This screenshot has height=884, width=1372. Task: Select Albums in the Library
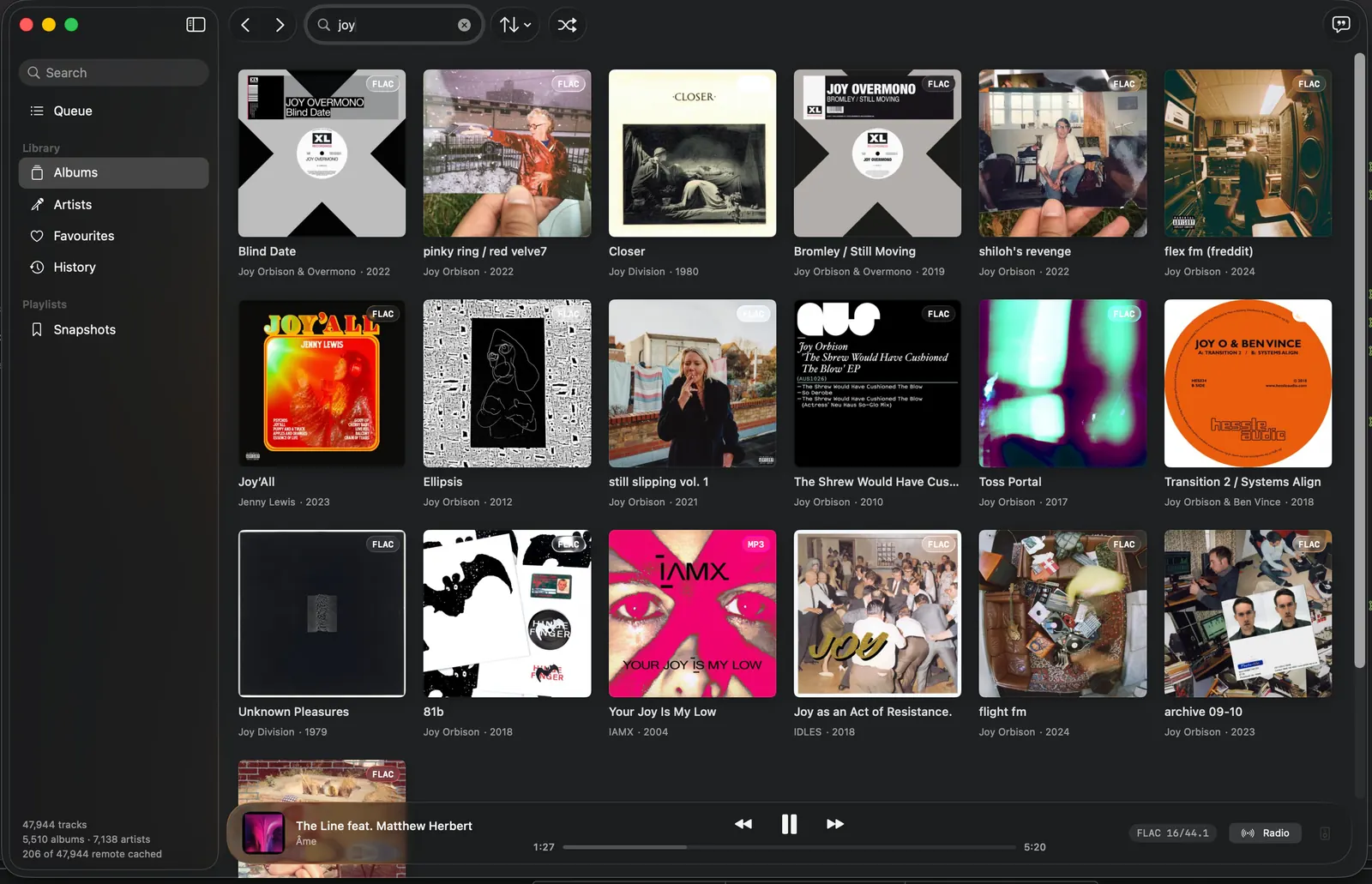(113, 172)
